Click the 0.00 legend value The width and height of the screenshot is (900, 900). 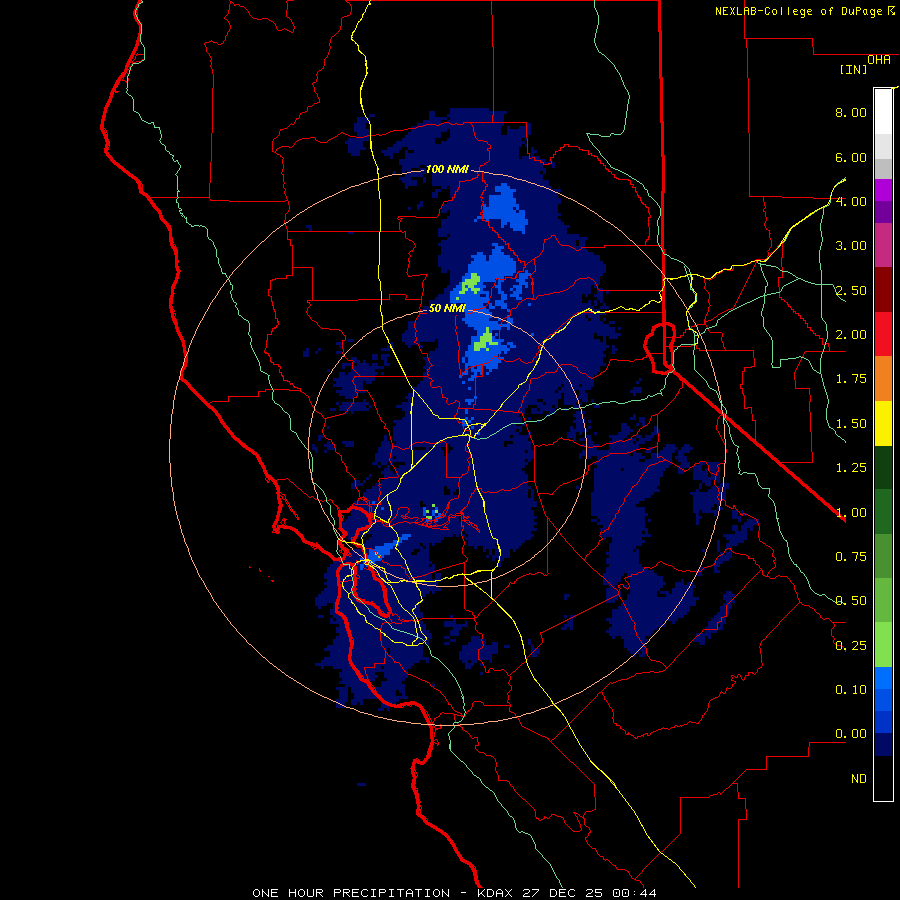tap(851, 734)
